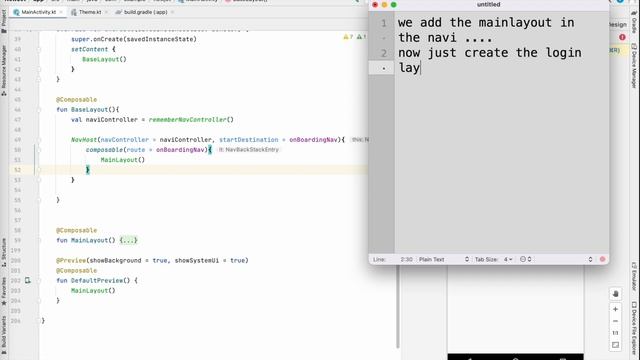Click the macro record red dot
Image resolution: width=640 pixels, height=360 pixels.
(x=602, y=260)
